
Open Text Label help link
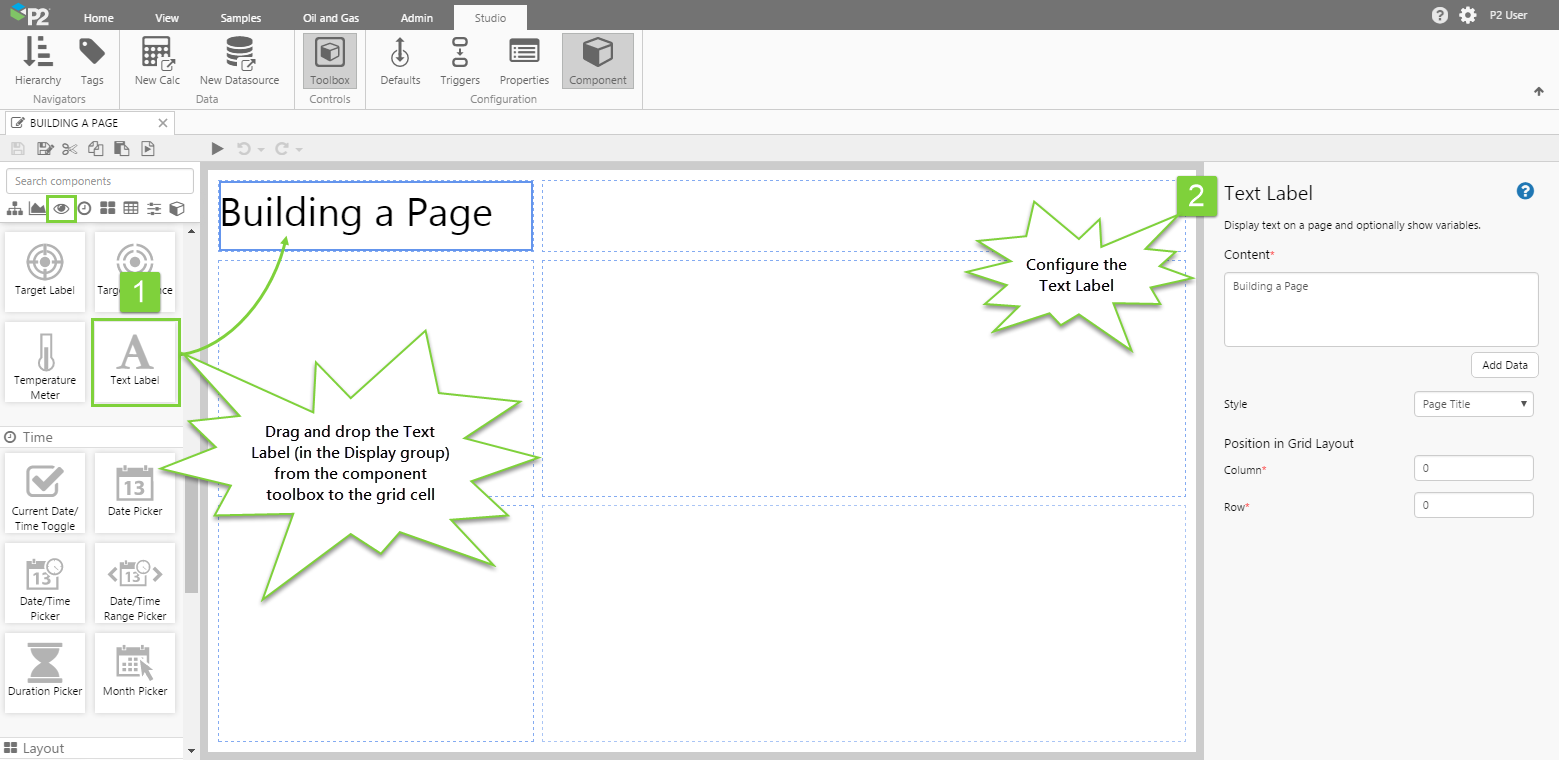(1525, 191)
